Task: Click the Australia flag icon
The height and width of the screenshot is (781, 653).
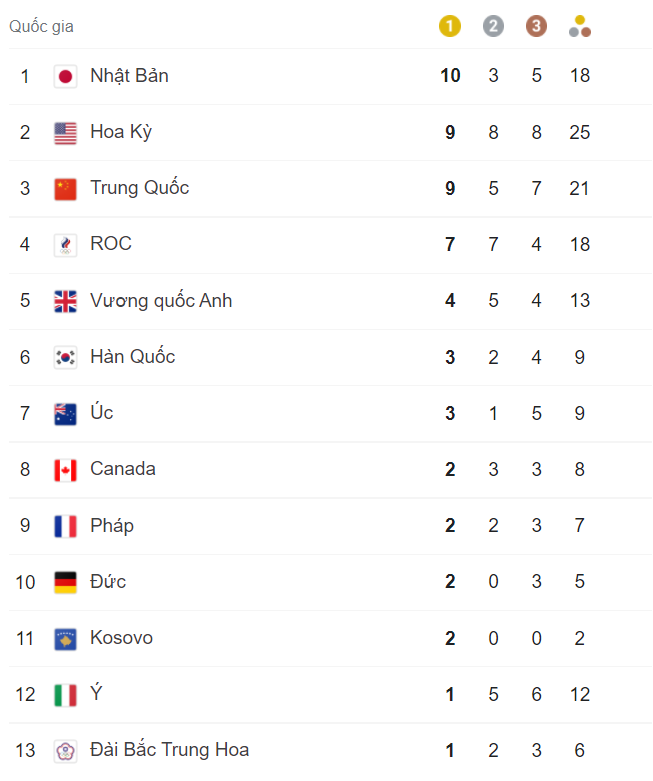Action: [65, 413]
